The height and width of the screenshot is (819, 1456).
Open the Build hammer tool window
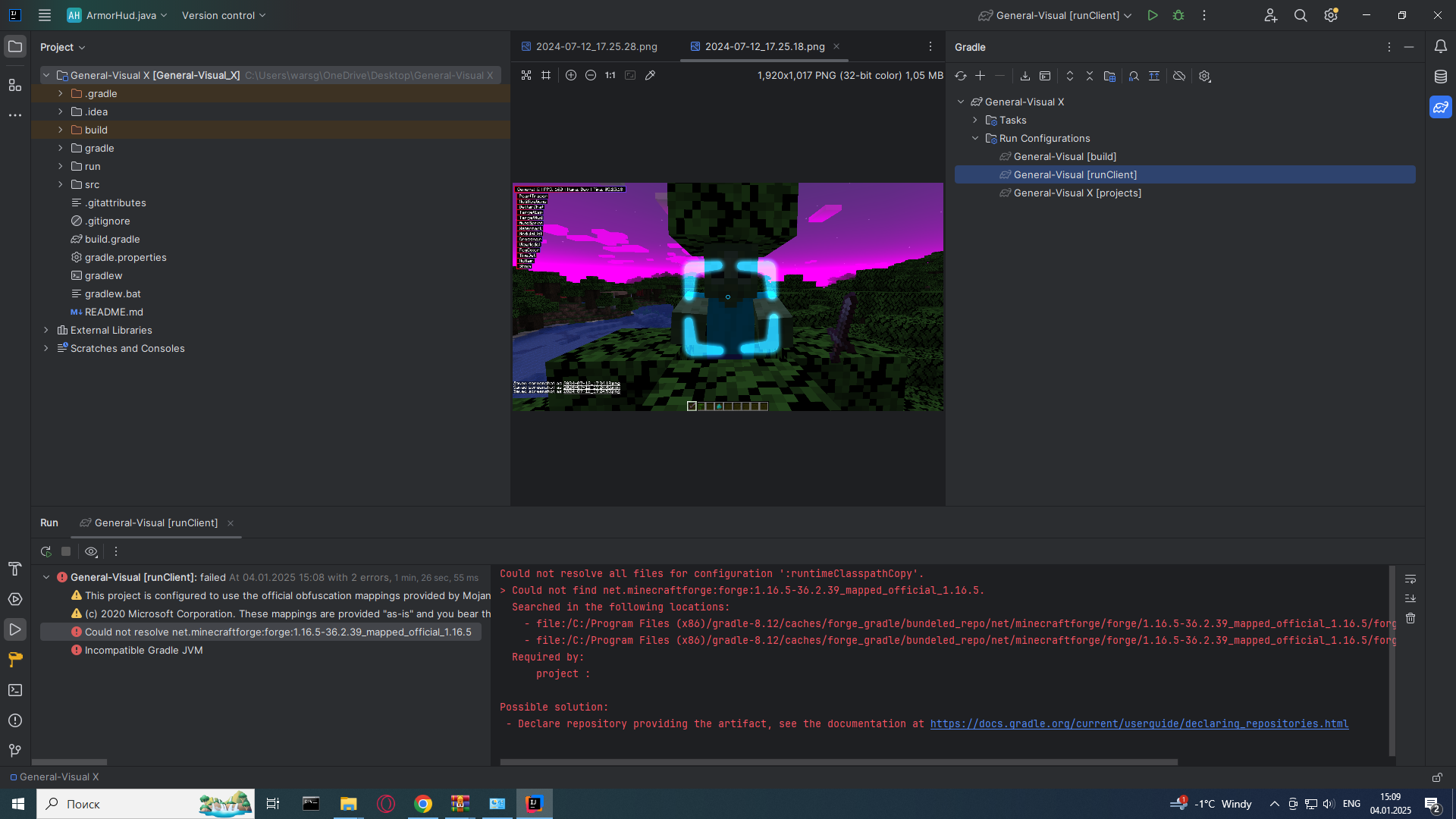click(15, 569)
